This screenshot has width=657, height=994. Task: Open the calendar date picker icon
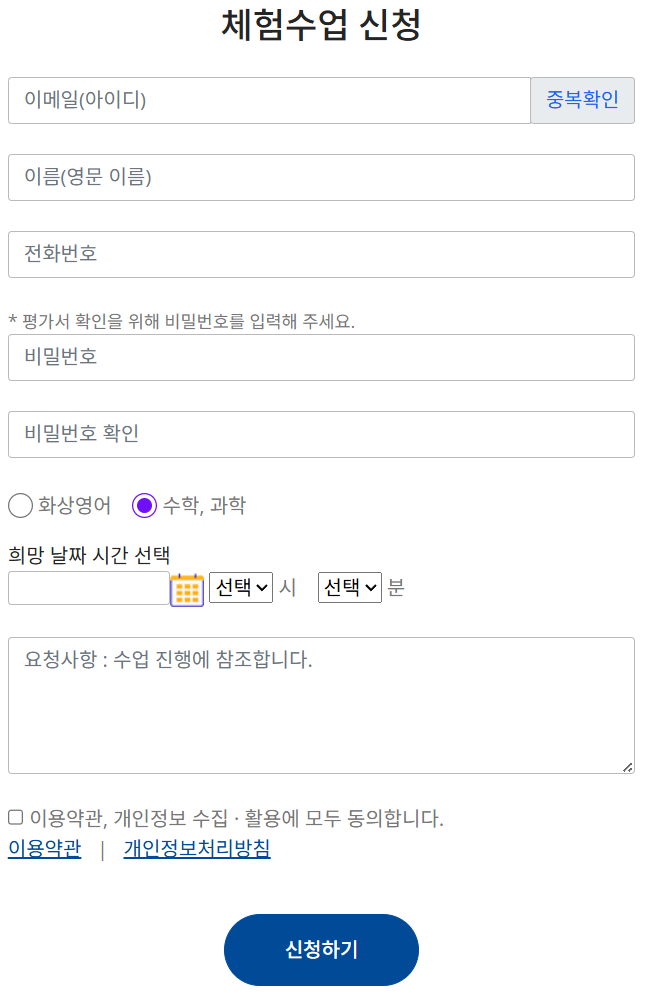(x=187, y=590)
